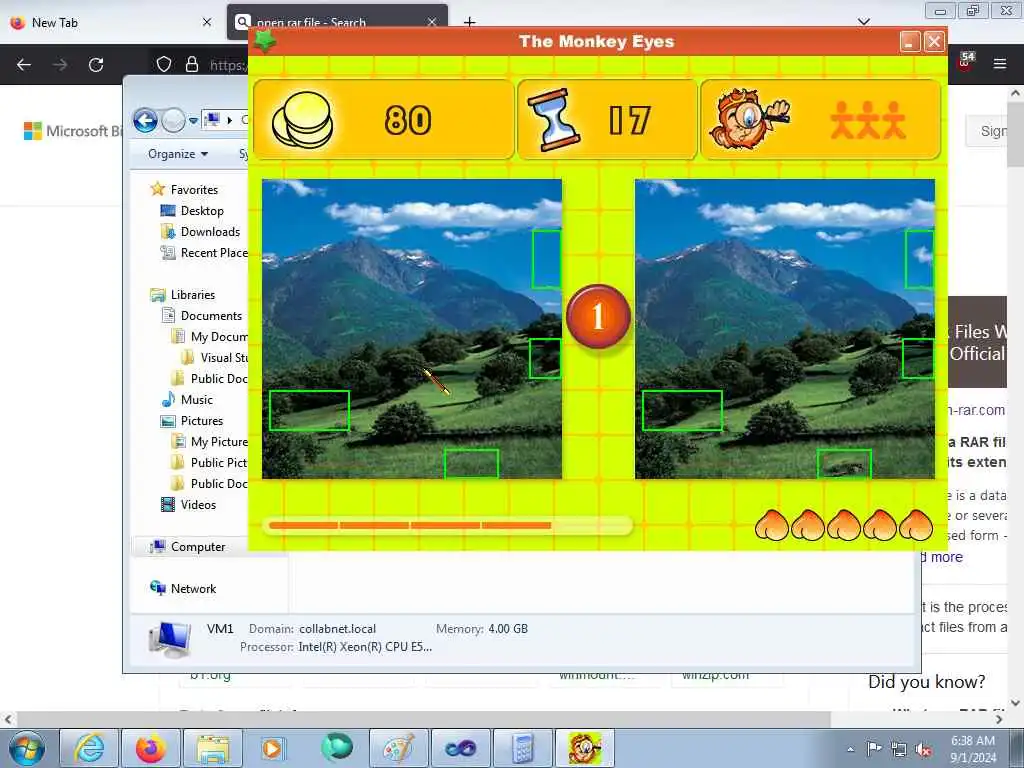Click the left picture in Monkey Eyes
Screen dimensions: 1024x768
pyautogui.click(x=411, y=329)
